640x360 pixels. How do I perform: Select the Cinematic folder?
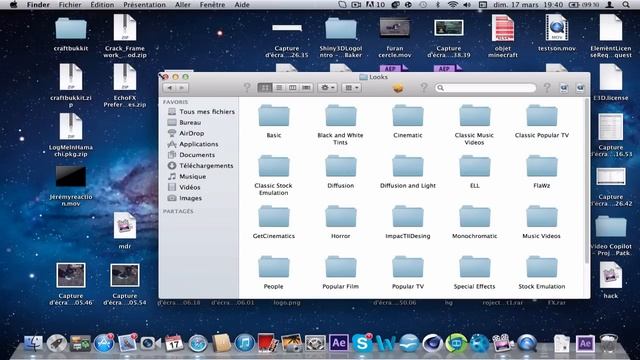[x=408, y=116]
